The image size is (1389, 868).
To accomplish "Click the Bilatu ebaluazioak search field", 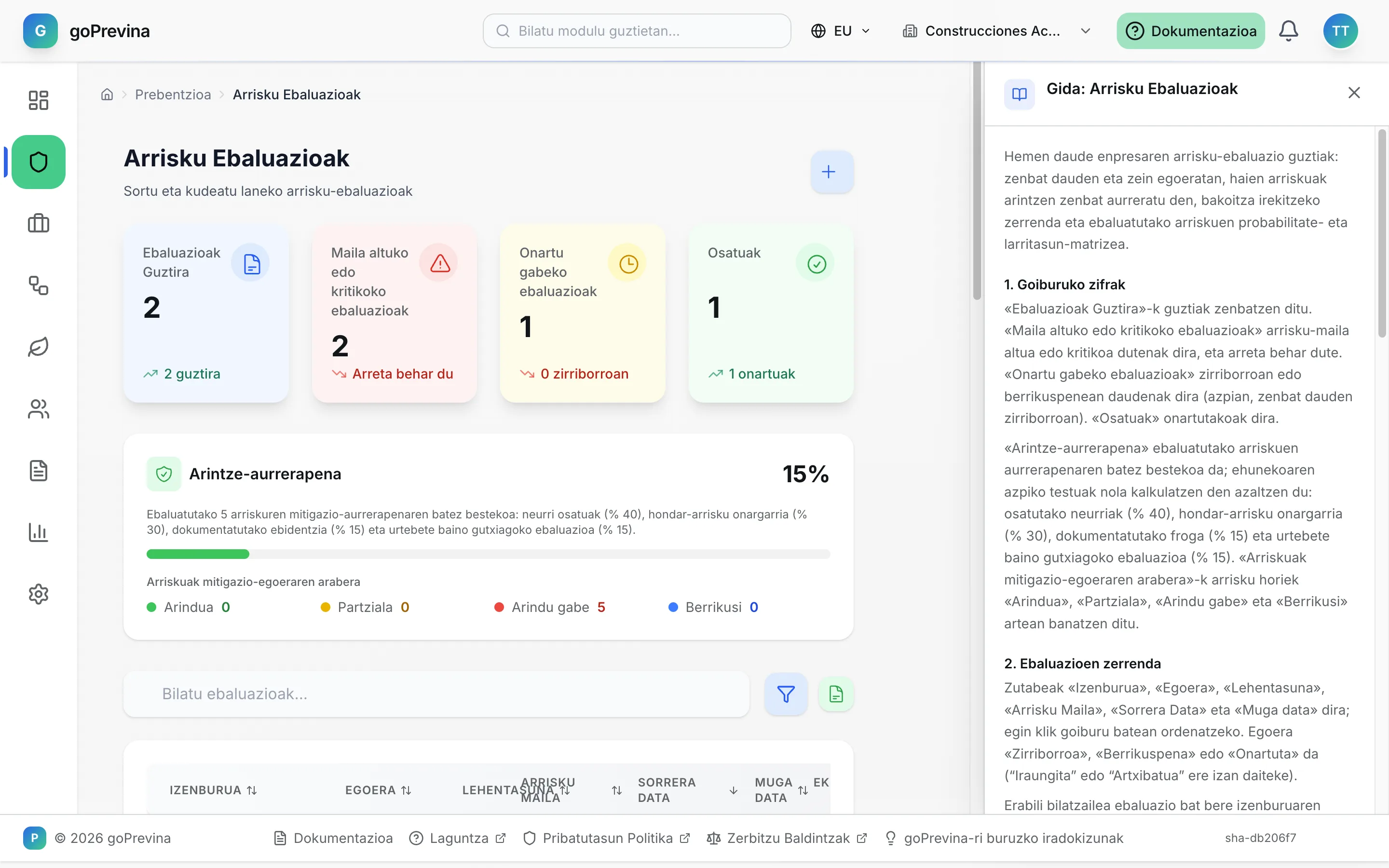I will pyautogui.click(x=436, y=694).
